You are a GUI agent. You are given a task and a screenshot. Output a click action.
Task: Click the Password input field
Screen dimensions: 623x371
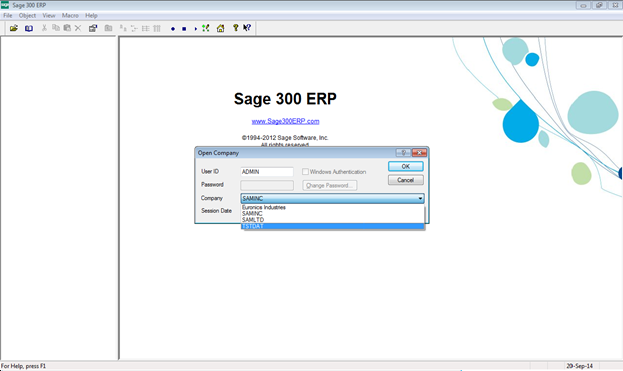coord(267,185)
